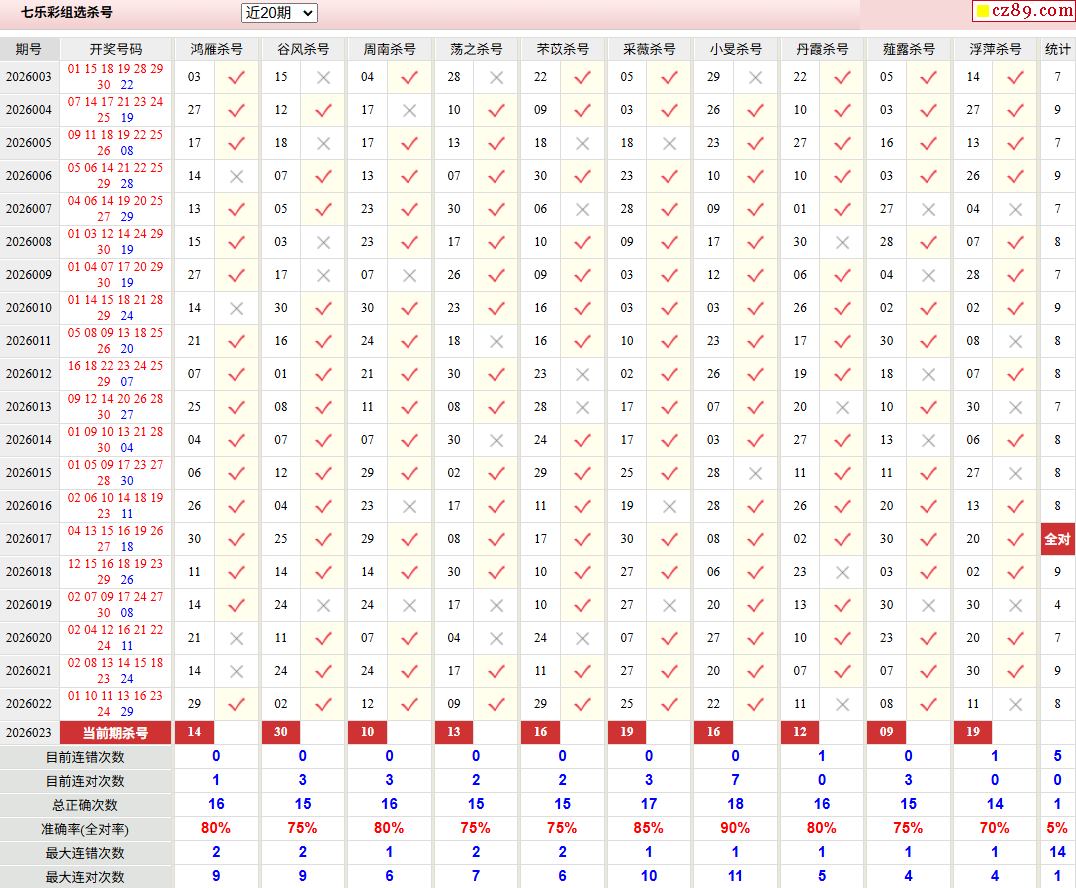Click 采薇杀号 cross mark in row 2026016

coord(669,506)
